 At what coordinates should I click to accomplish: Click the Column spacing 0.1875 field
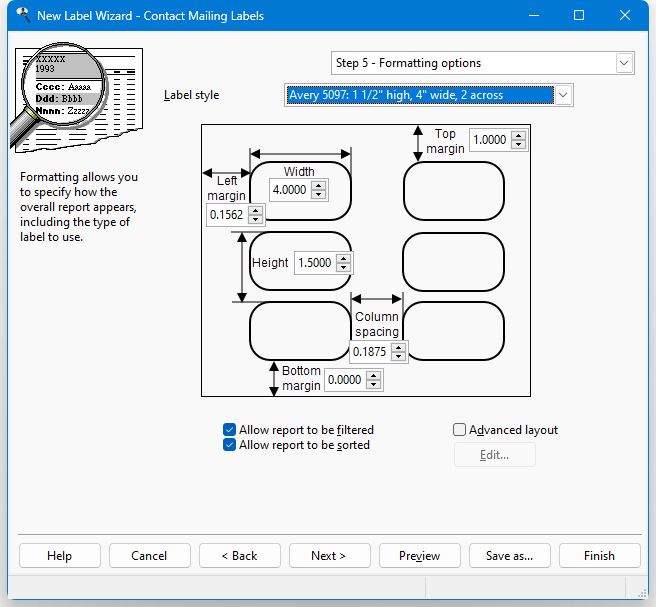click(x=371, y=352)
